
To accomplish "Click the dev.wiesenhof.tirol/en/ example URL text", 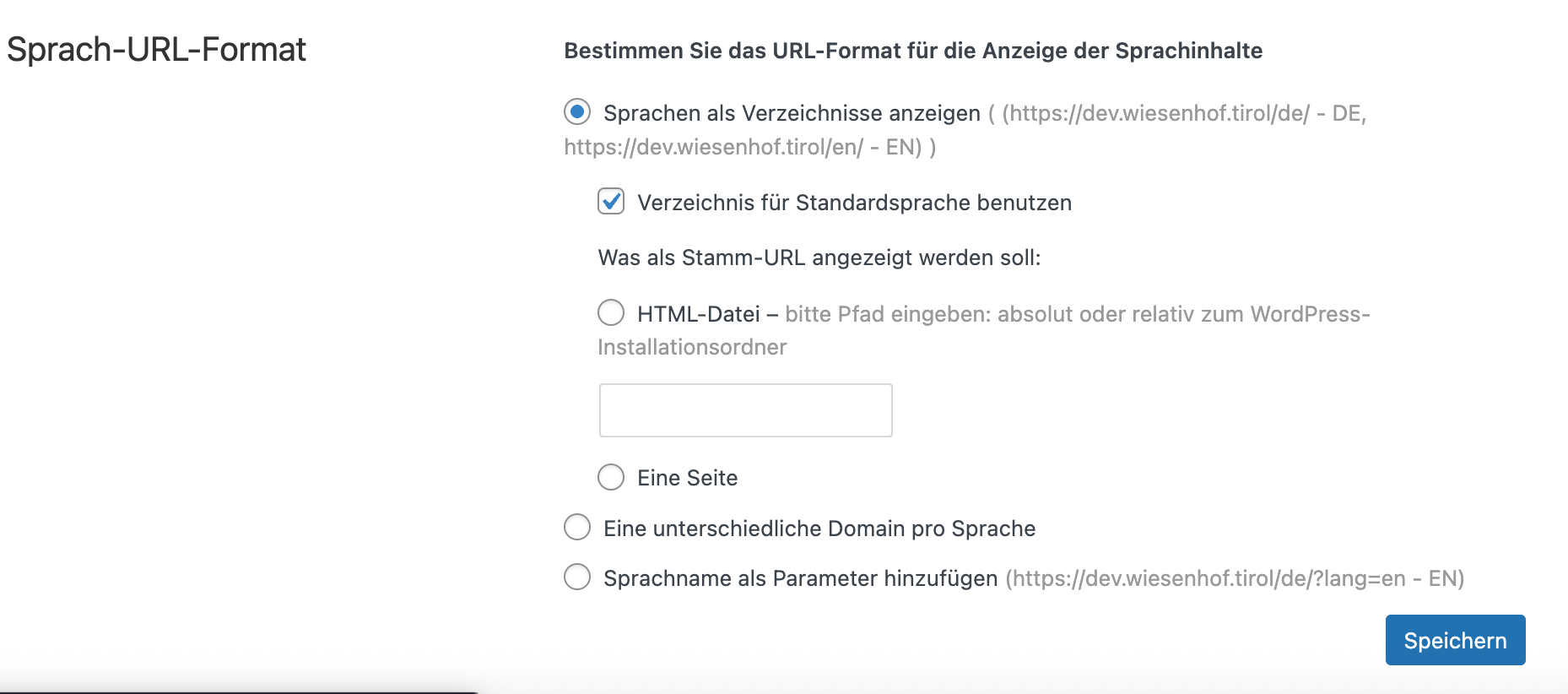I will click(713, 147).
